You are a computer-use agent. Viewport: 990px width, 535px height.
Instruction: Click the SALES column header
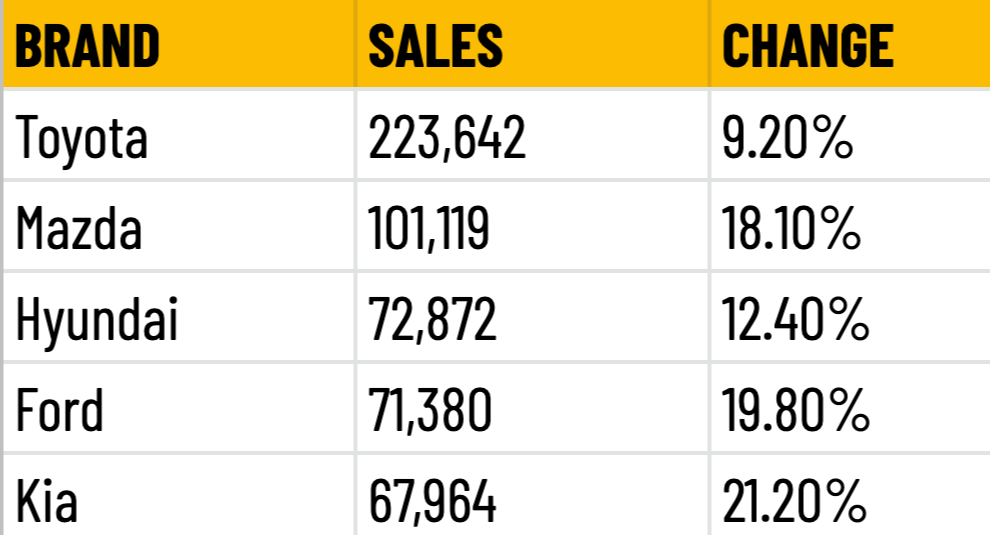[x=533, y=44]
